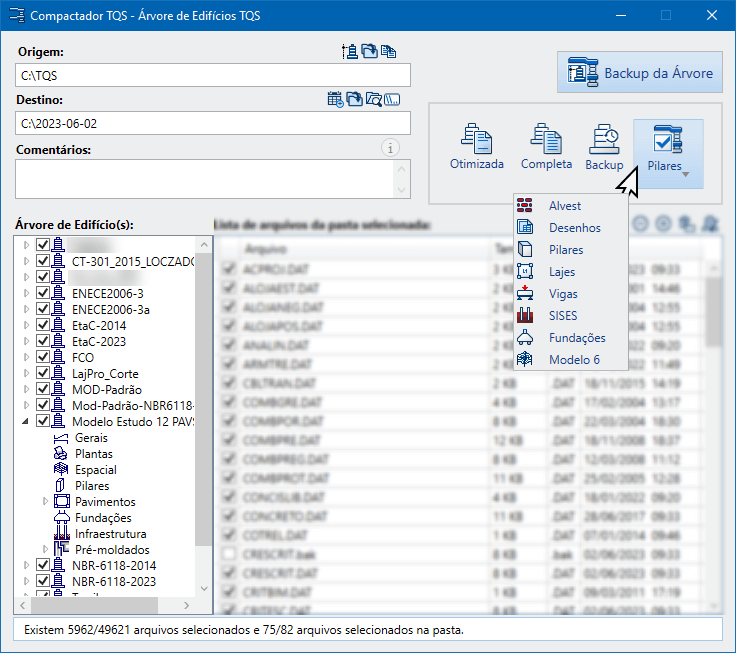This screenshot has height=653, width=736.
Task: Select Fundações in the dropdown menu
Action: point(576,338)
